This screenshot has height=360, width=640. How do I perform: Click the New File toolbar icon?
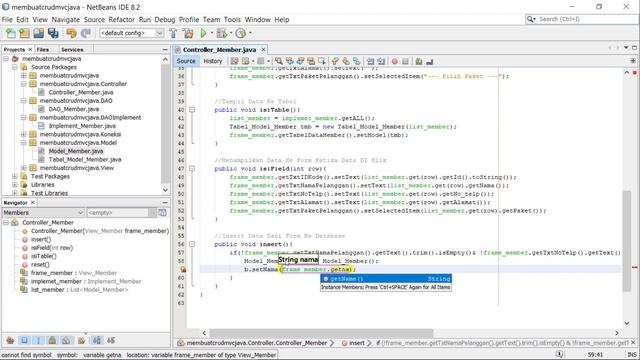pyautogui.click(x=11, y=33)
